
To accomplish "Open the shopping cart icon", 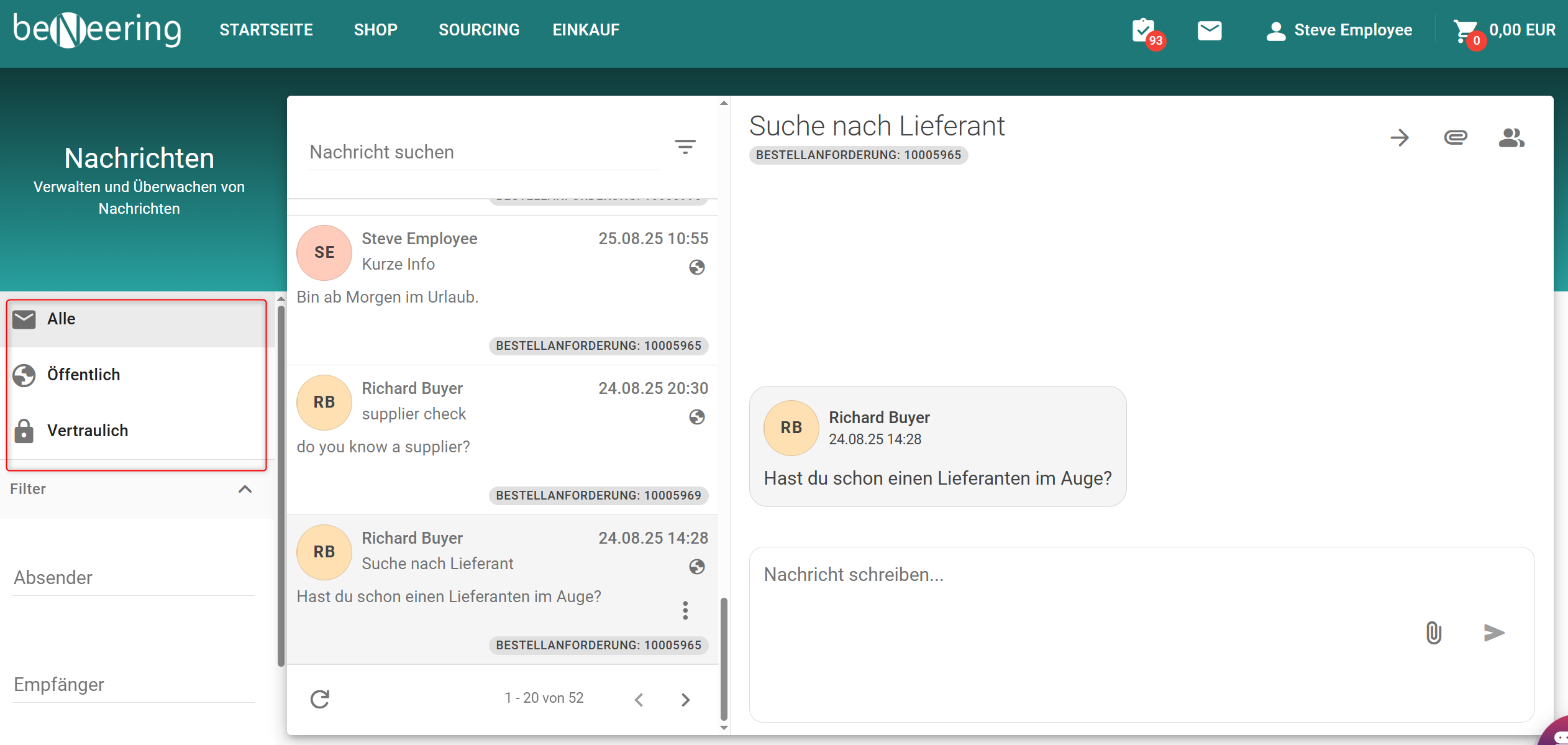I will tap(1466, 32).
